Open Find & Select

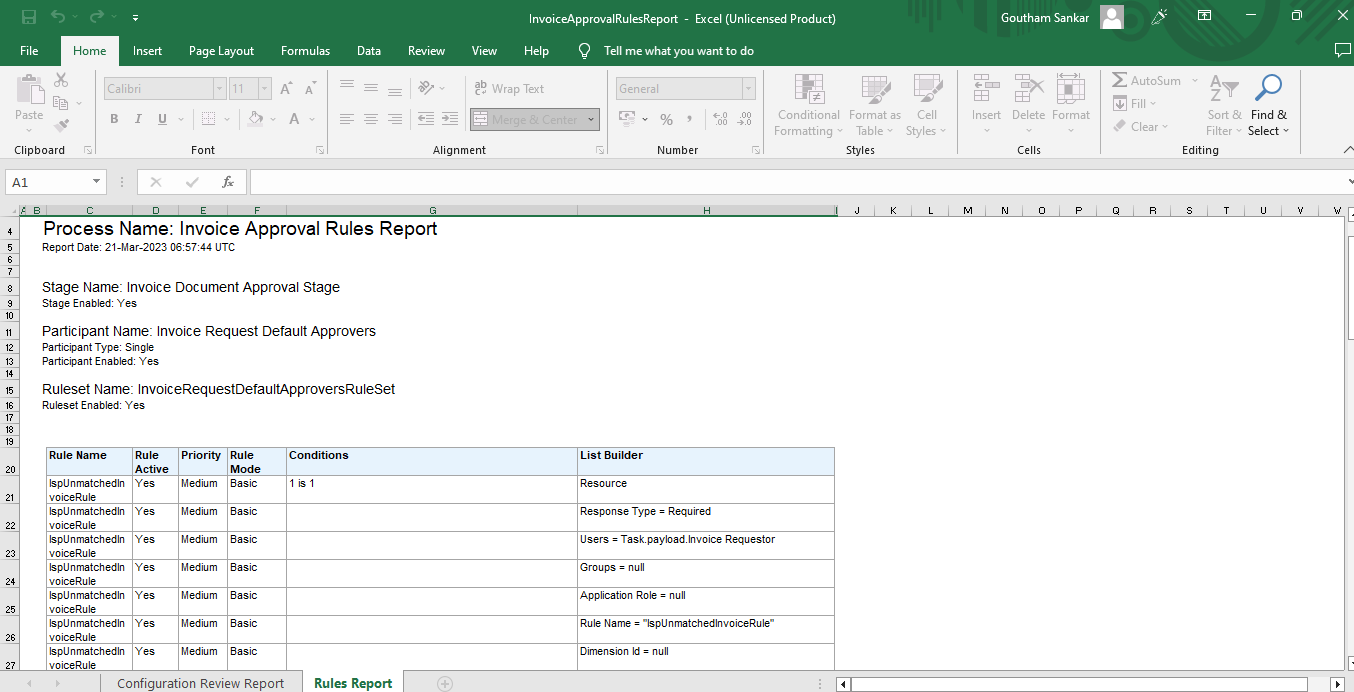pos(1268,105)
